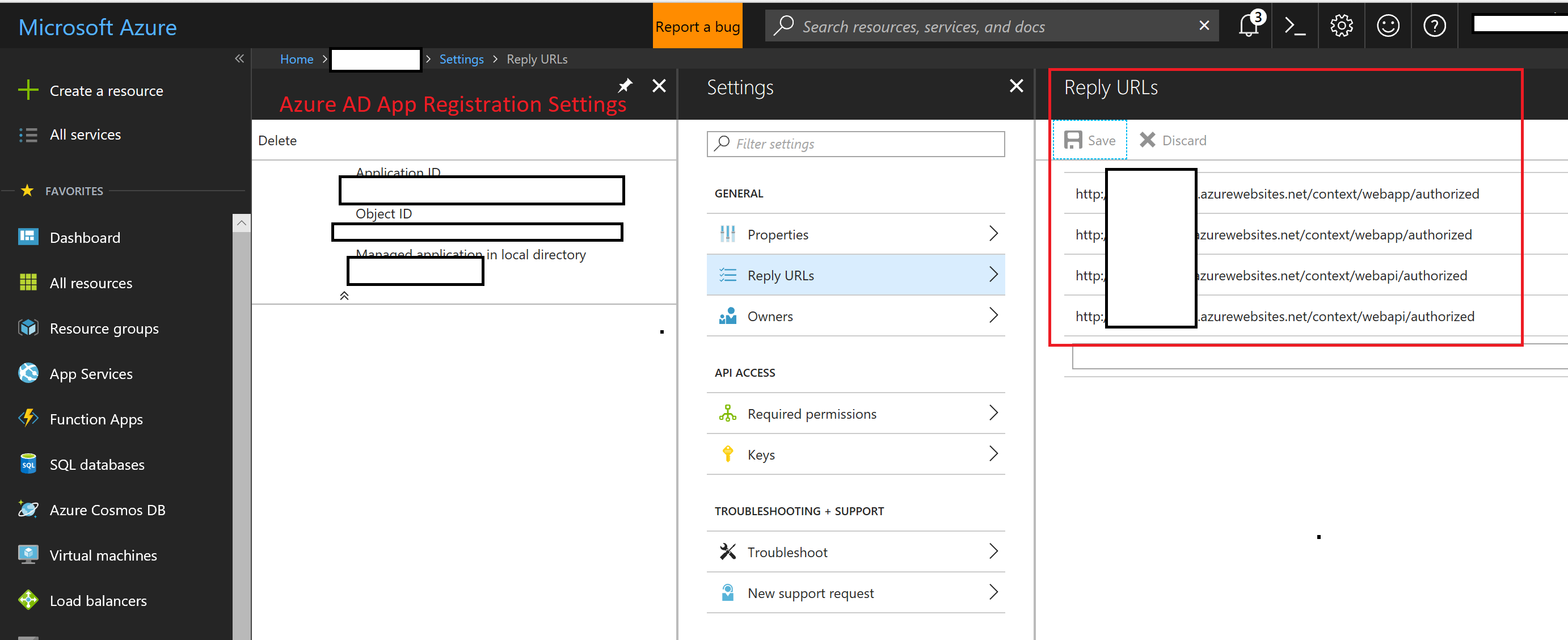Viewport: 1568px width, 640px height.
Task: Pin the app registration blade
Action: click(625, 86)
